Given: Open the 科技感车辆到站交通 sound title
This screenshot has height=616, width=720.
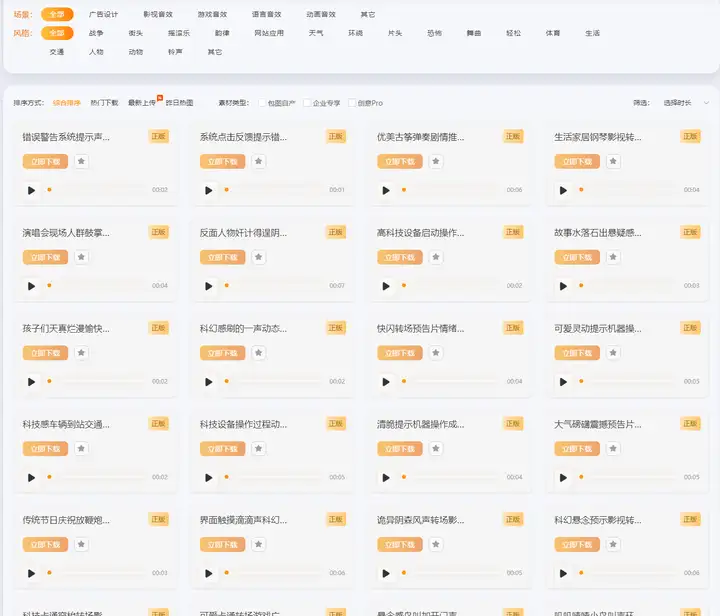Looking at the screenshot, I should coord(66,424).
